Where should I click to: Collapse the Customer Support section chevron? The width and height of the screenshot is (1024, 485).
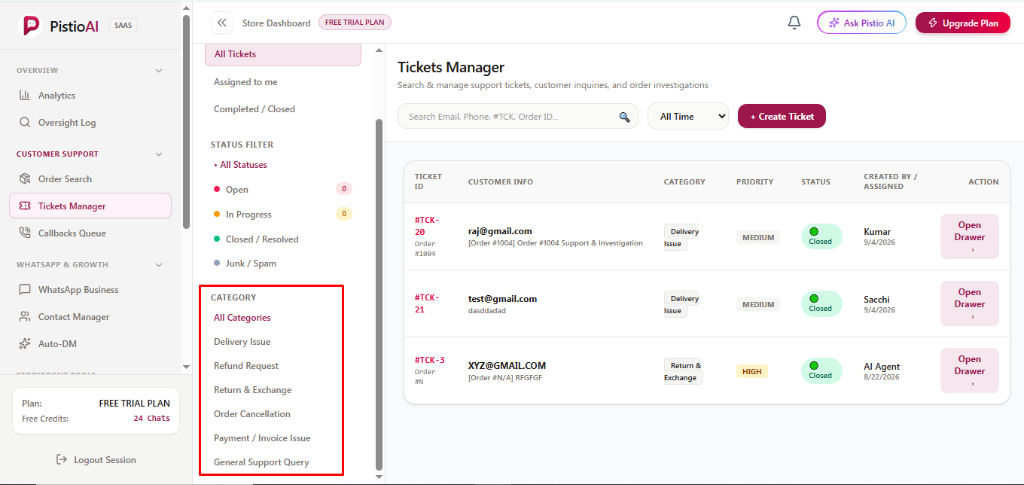[159, 154]
